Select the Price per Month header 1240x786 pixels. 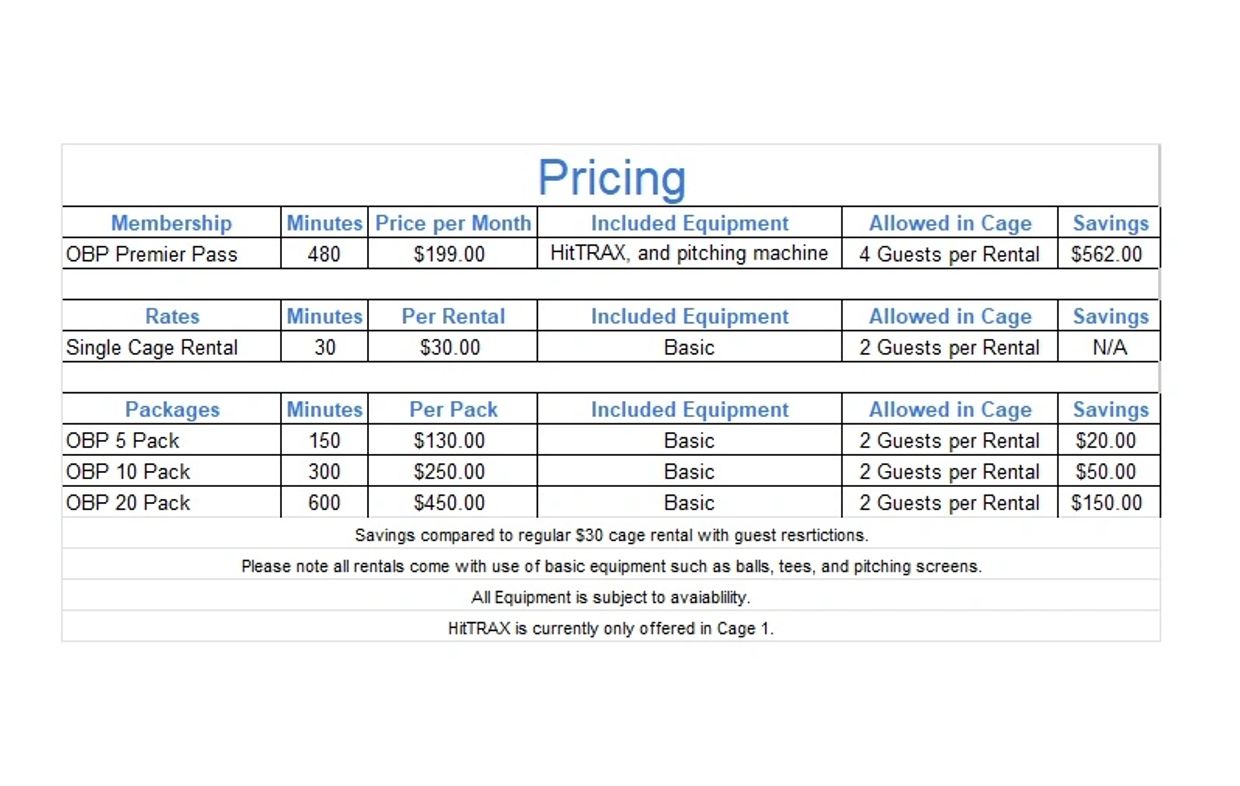coord(453,223)
